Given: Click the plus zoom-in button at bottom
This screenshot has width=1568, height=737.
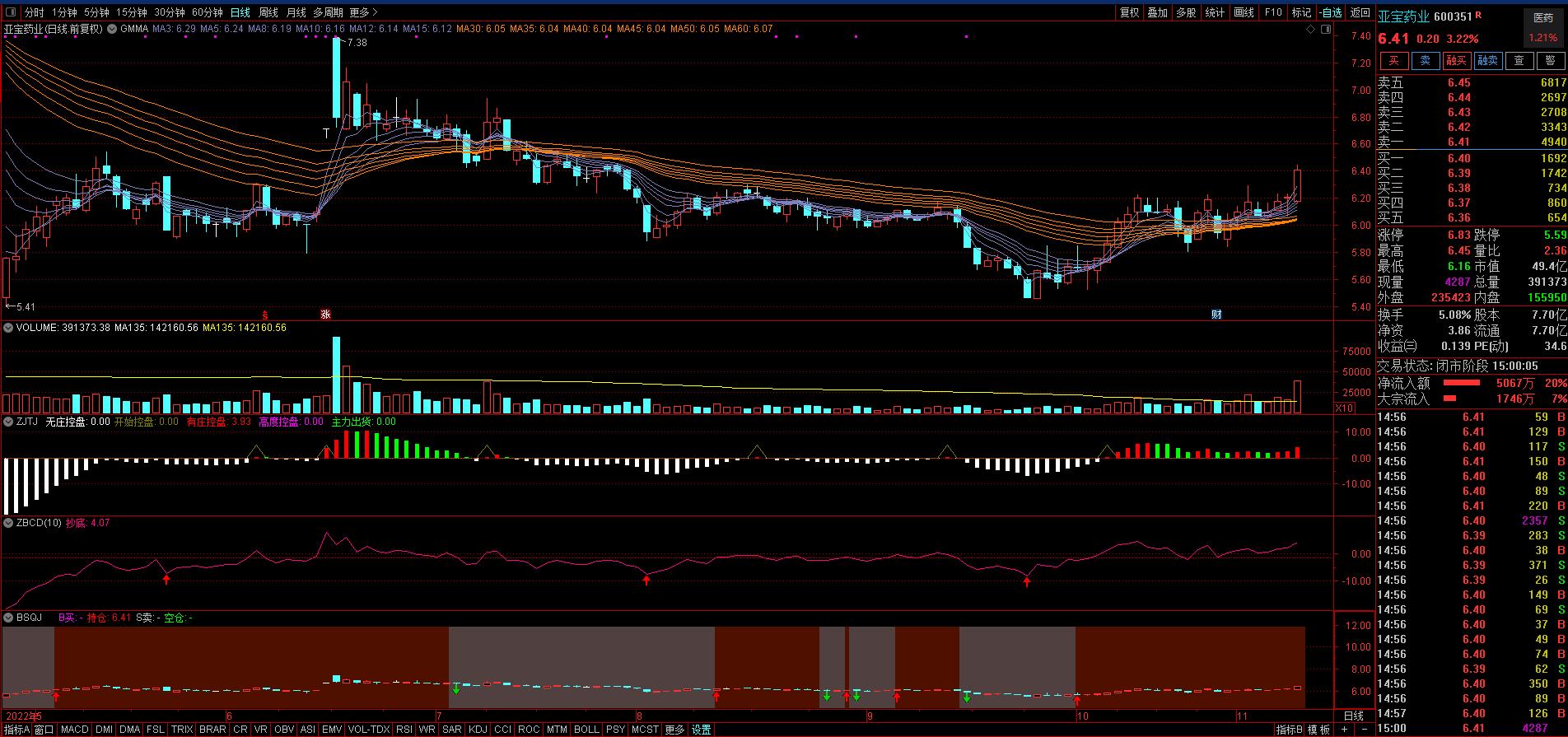Looking at the screenshot, I should click(x=1344, y=730).
